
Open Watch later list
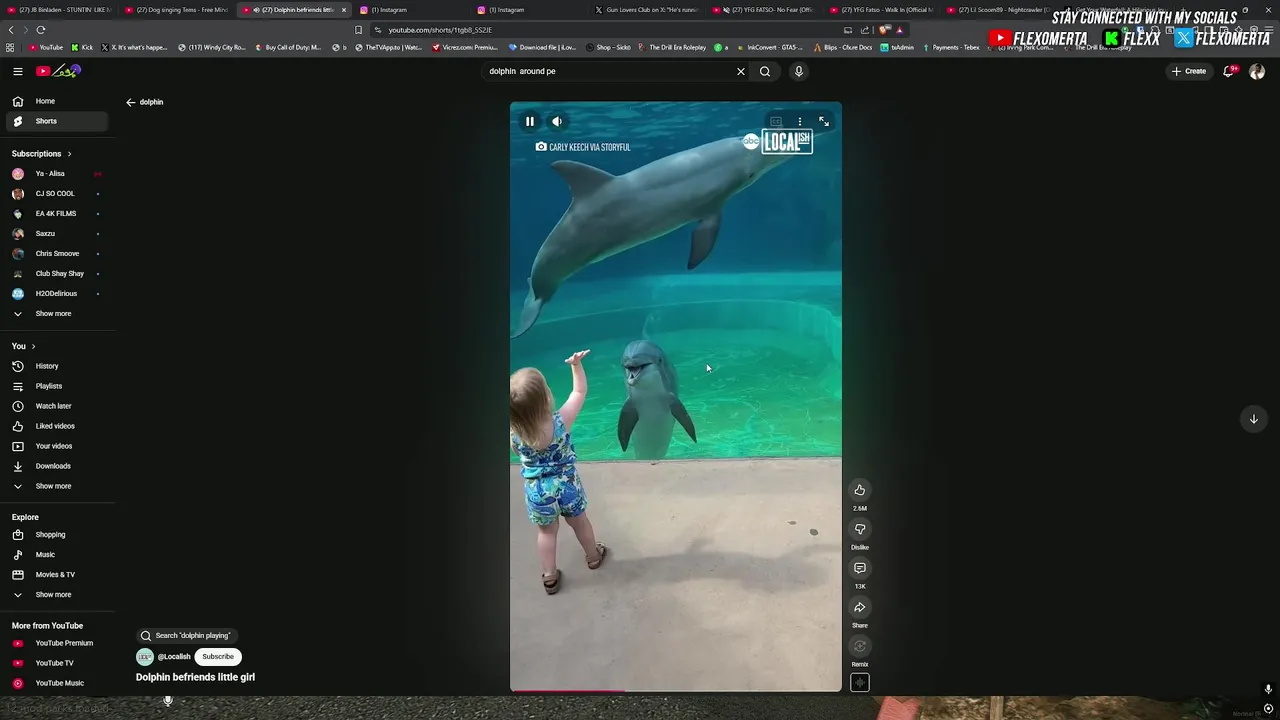[57, 406]
